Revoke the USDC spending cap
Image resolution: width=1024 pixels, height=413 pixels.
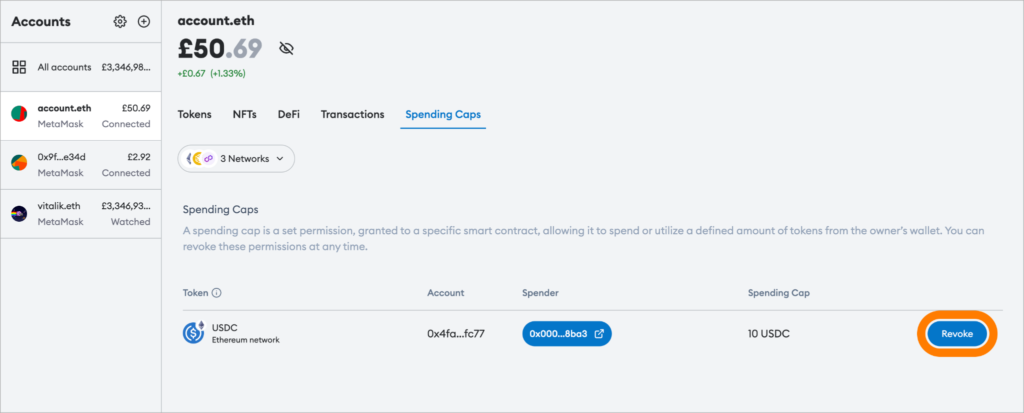[x=957, y=334]
